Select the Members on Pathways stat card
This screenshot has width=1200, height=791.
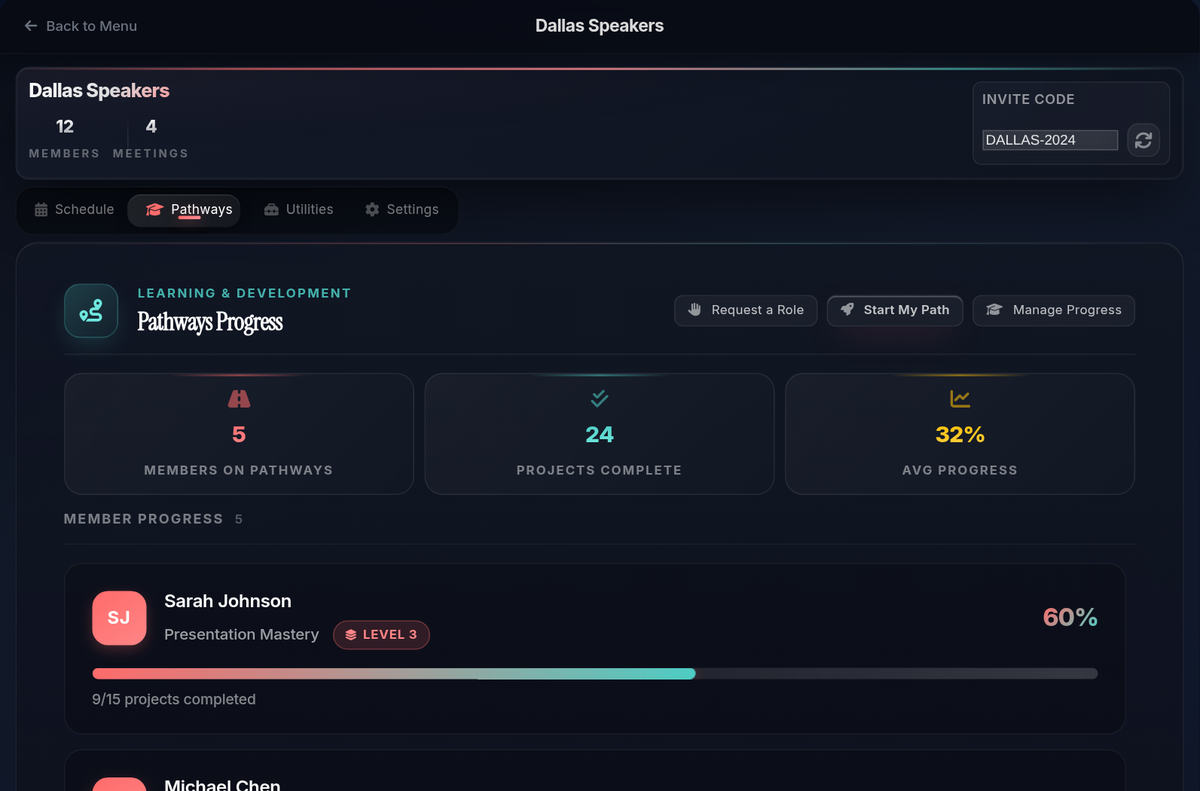(239, 434)
